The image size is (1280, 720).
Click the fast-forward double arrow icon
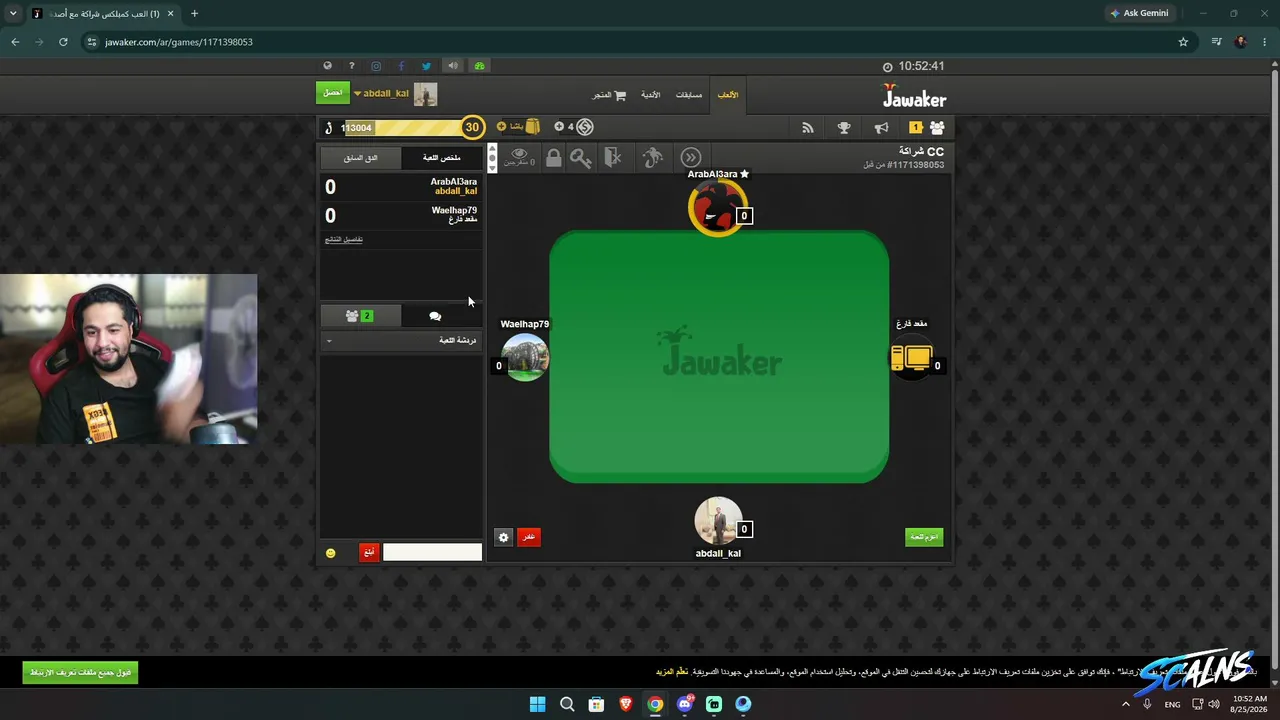[691, 157]
